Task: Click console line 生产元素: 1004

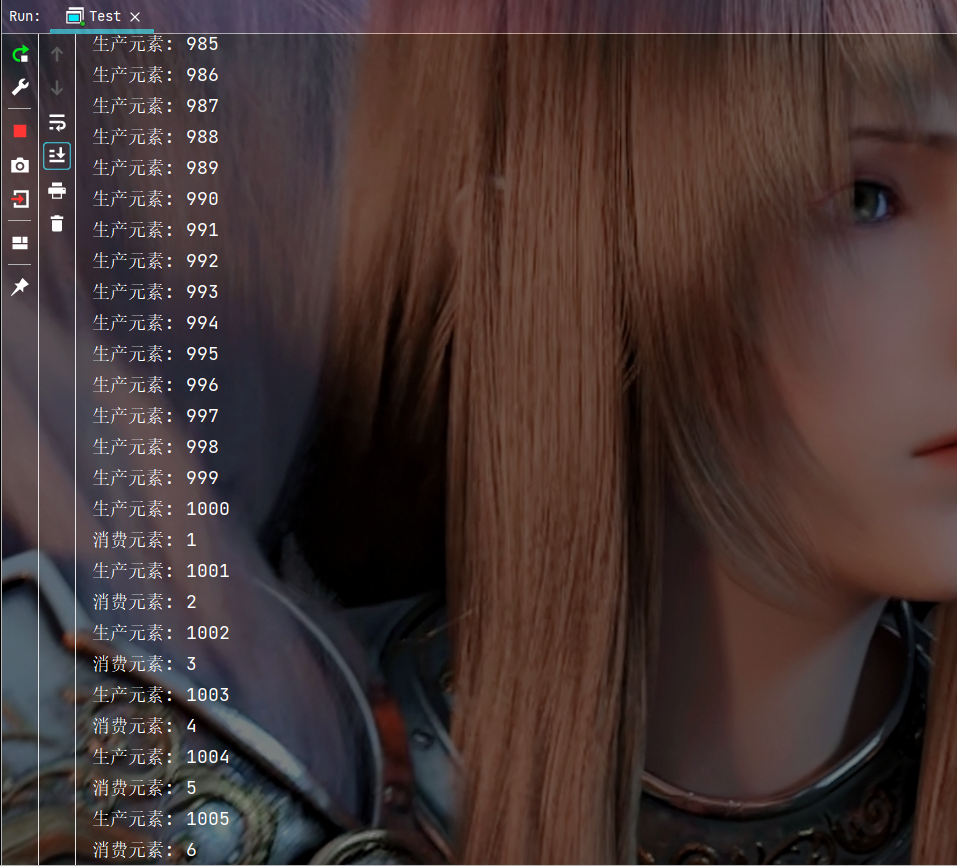Action: [161, 757]
